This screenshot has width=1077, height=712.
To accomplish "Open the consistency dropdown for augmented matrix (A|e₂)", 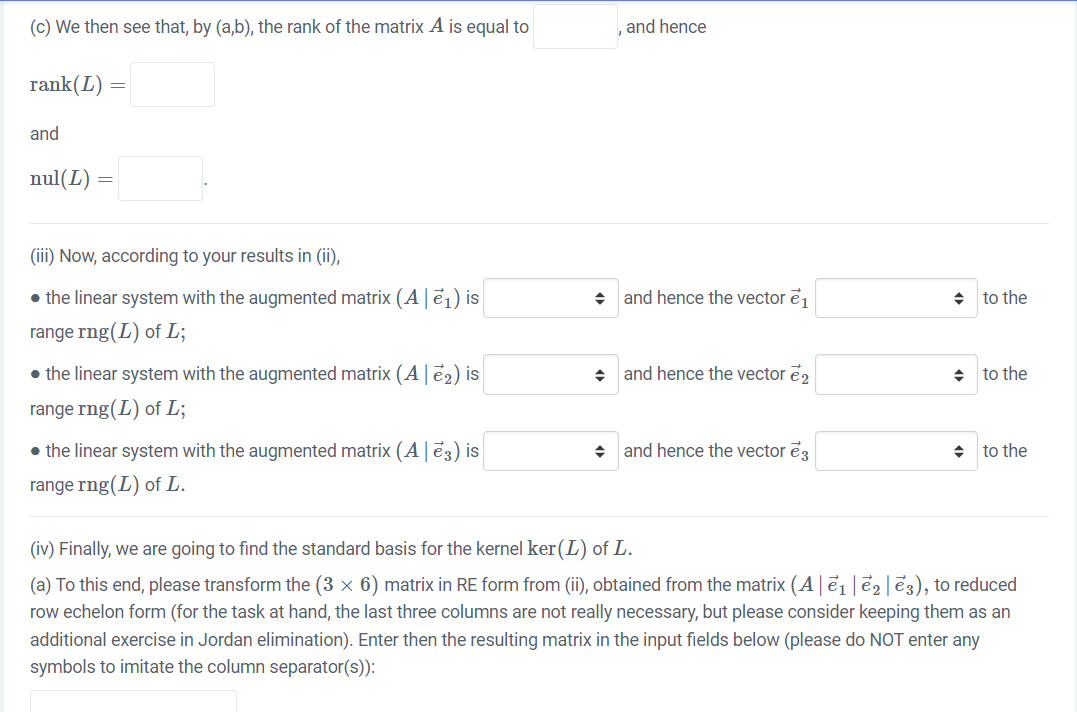I will tap(550, 374).
